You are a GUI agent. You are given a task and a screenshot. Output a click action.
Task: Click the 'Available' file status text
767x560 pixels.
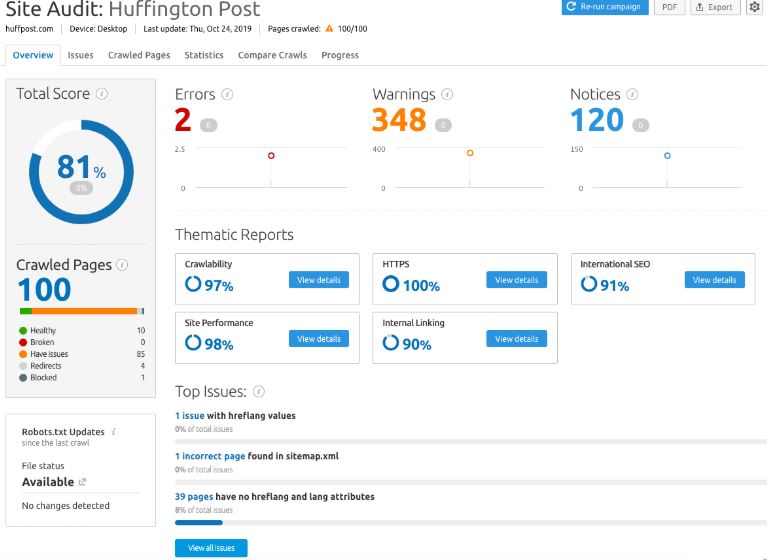[x=48, y=482]
